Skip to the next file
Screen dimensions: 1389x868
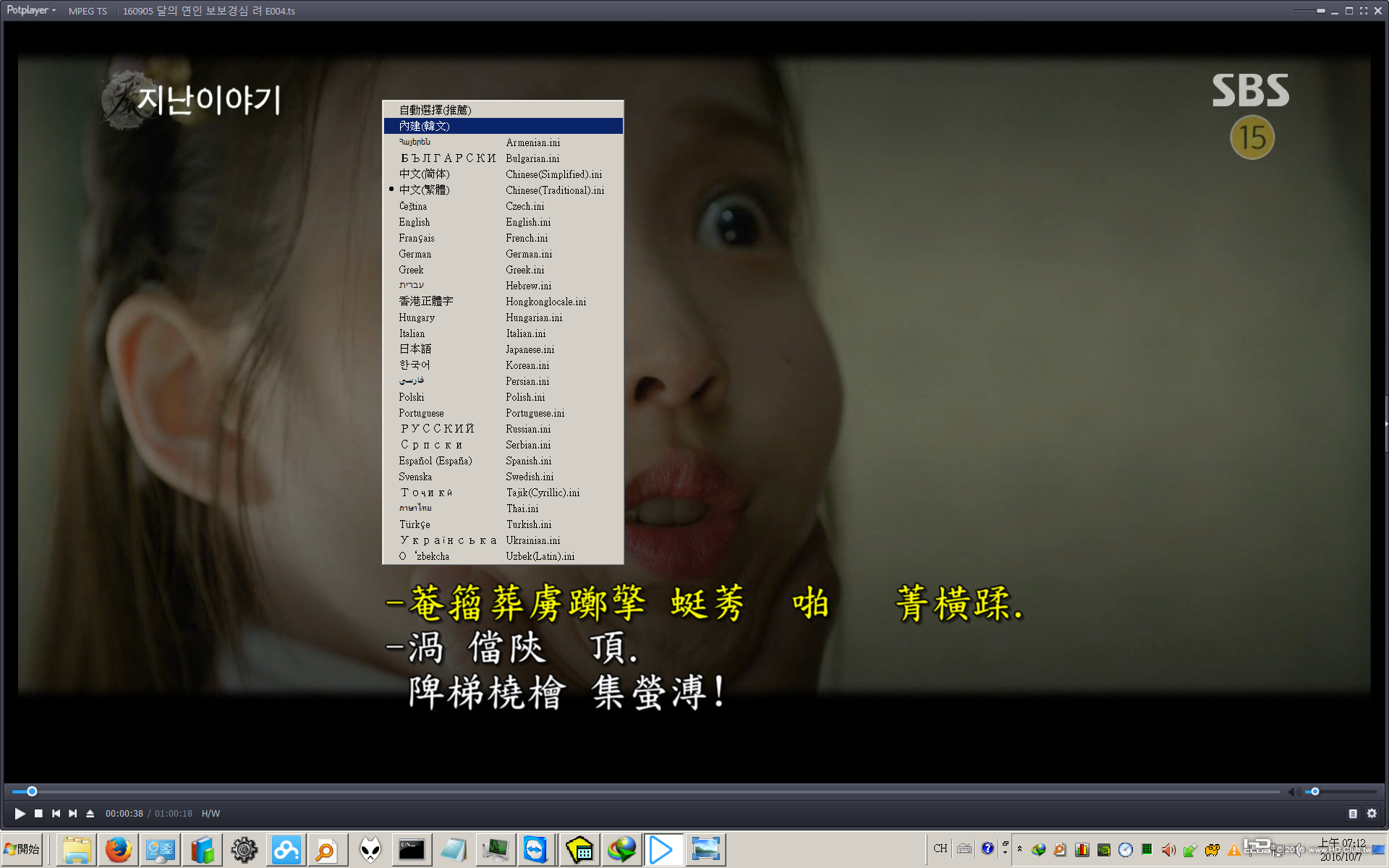(73, 813)
